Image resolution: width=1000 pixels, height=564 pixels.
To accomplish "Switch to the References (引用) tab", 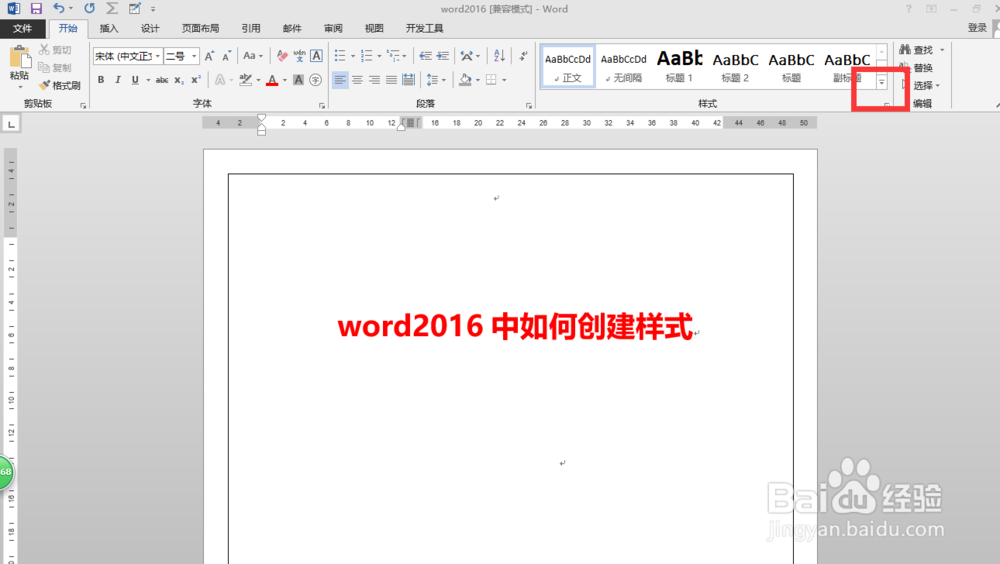I will pyautogui.click(x=251, y=28).
